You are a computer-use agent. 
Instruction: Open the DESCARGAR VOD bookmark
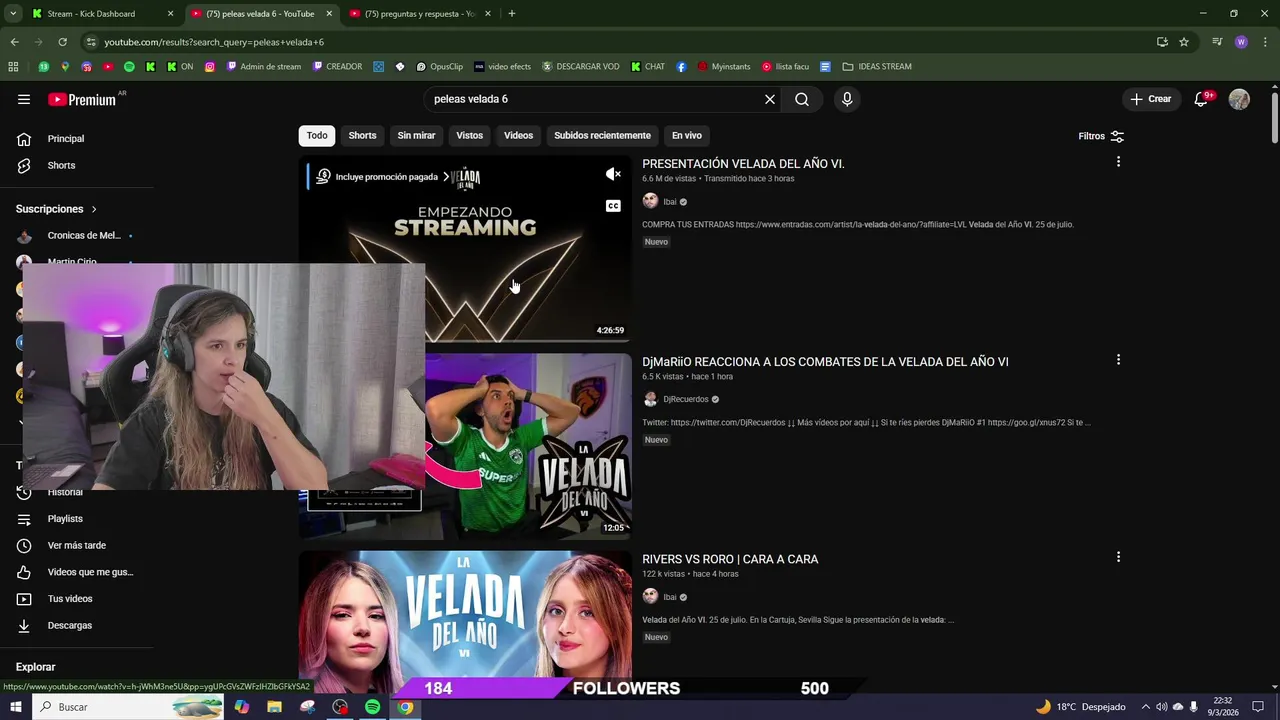pyautogui.click(x=580, y=67)
